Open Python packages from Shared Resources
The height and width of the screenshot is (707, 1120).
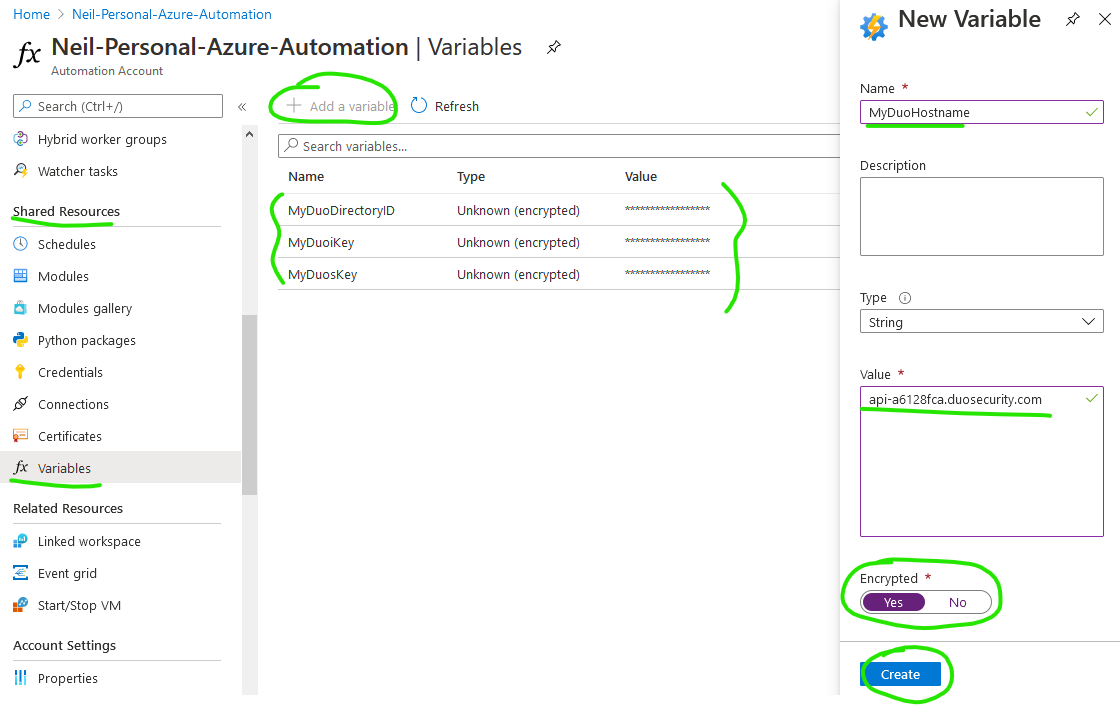tap(87, 340)
